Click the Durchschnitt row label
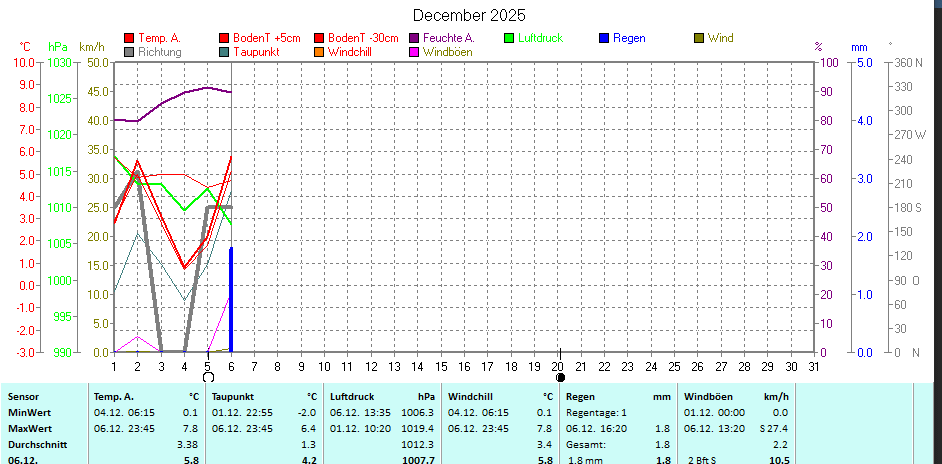 (38, 444)
